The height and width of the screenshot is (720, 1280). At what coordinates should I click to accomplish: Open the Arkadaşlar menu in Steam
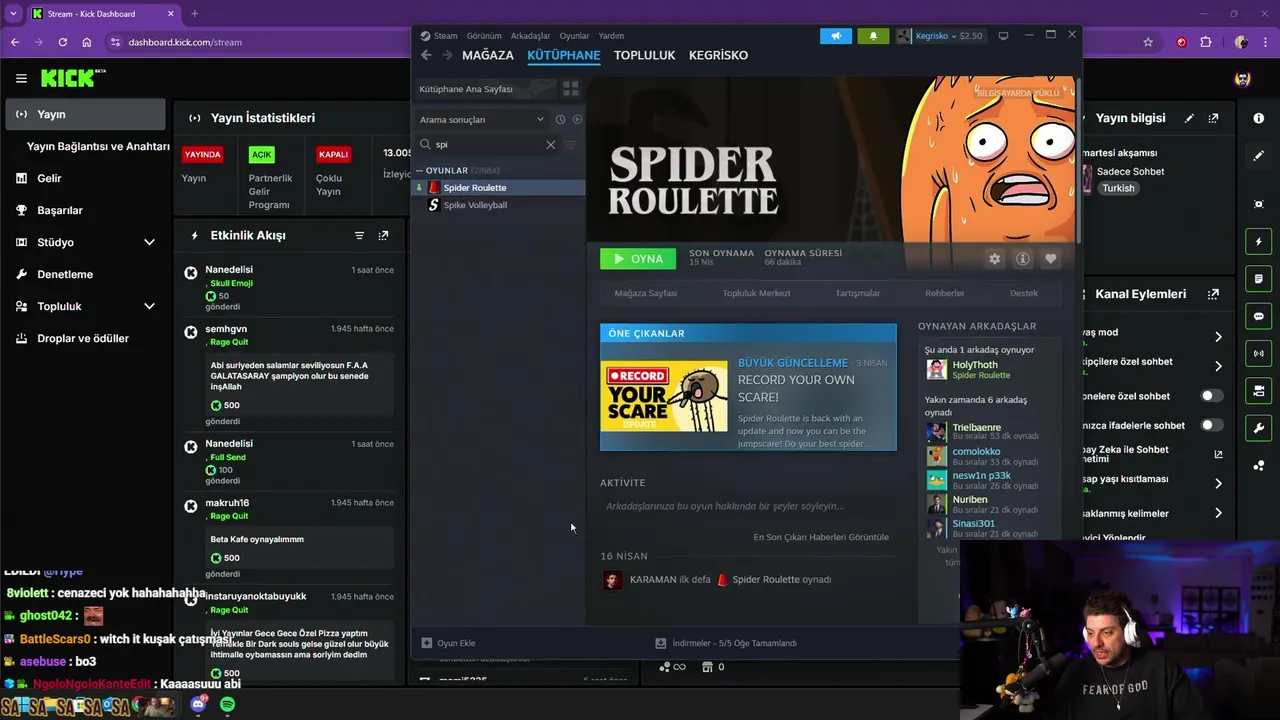530,36
